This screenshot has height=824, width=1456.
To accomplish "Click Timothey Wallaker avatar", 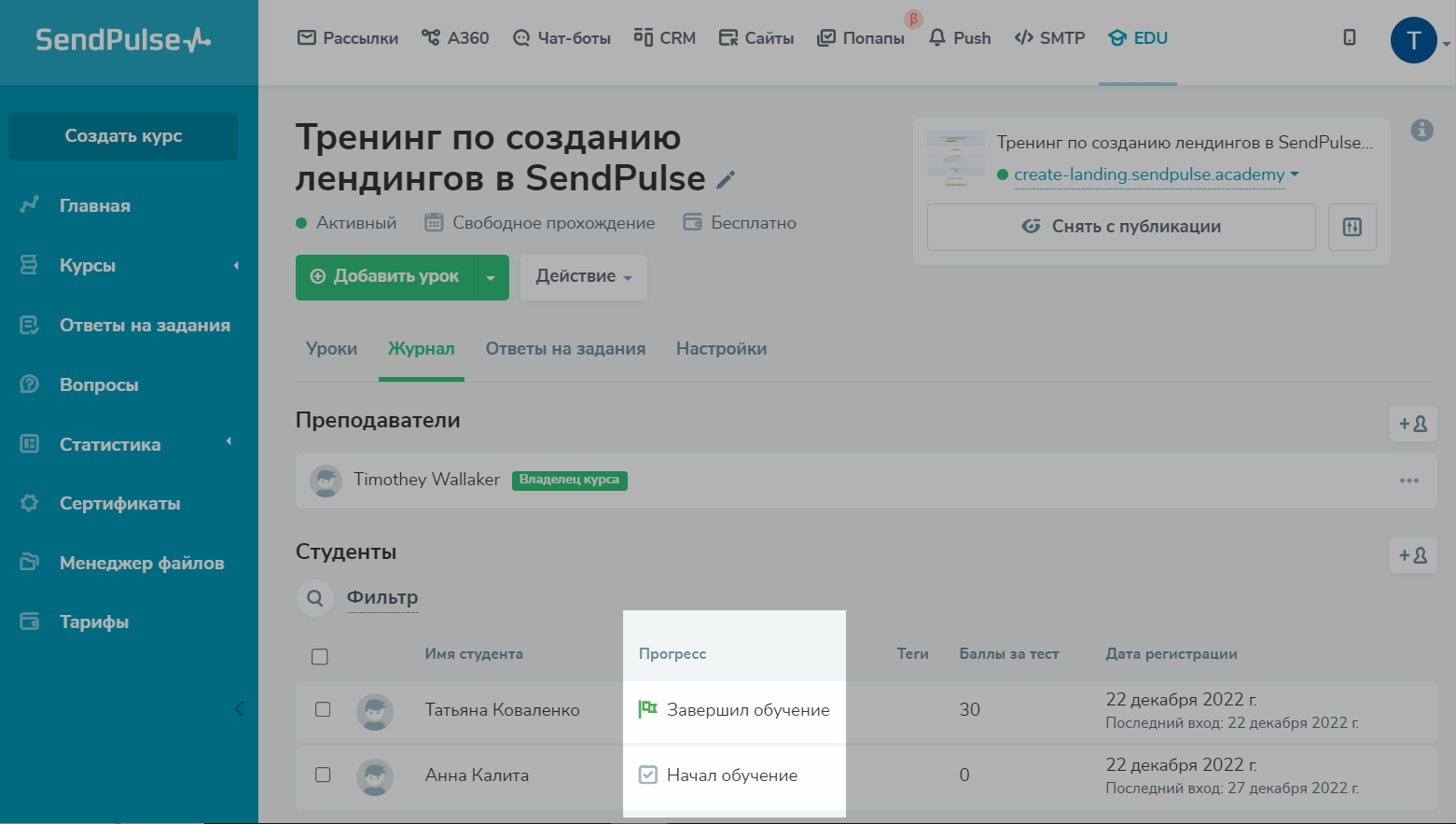I will point(326,481).
